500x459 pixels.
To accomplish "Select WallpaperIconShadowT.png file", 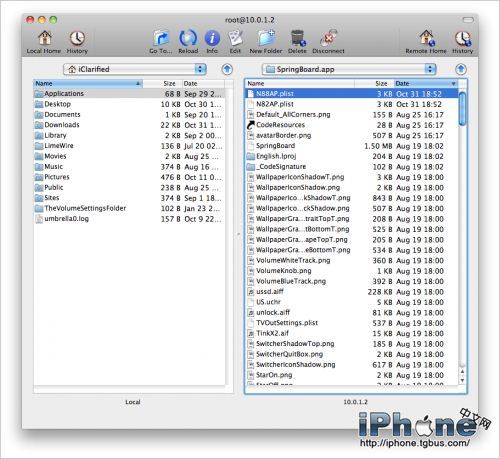I will pyautogui.click(x=352, y=177).
